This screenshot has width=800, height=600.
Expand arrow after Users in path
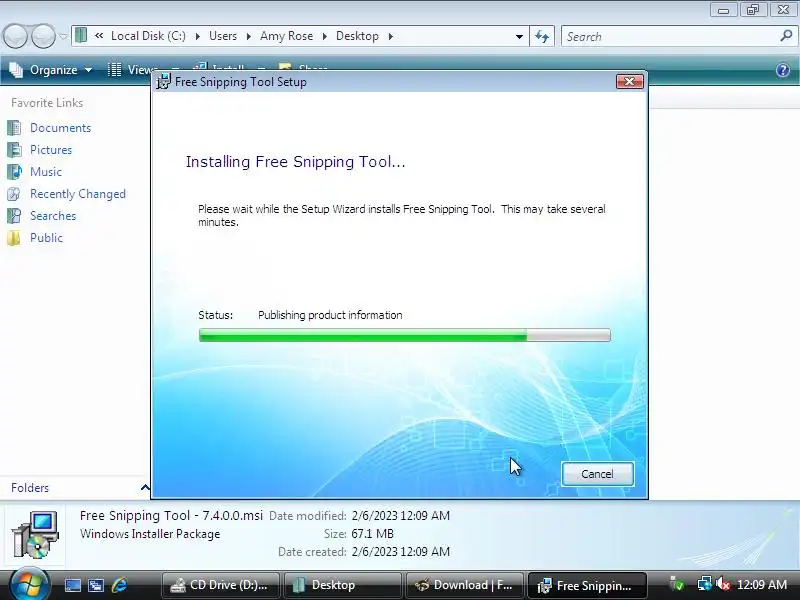[x=248, y=37]
